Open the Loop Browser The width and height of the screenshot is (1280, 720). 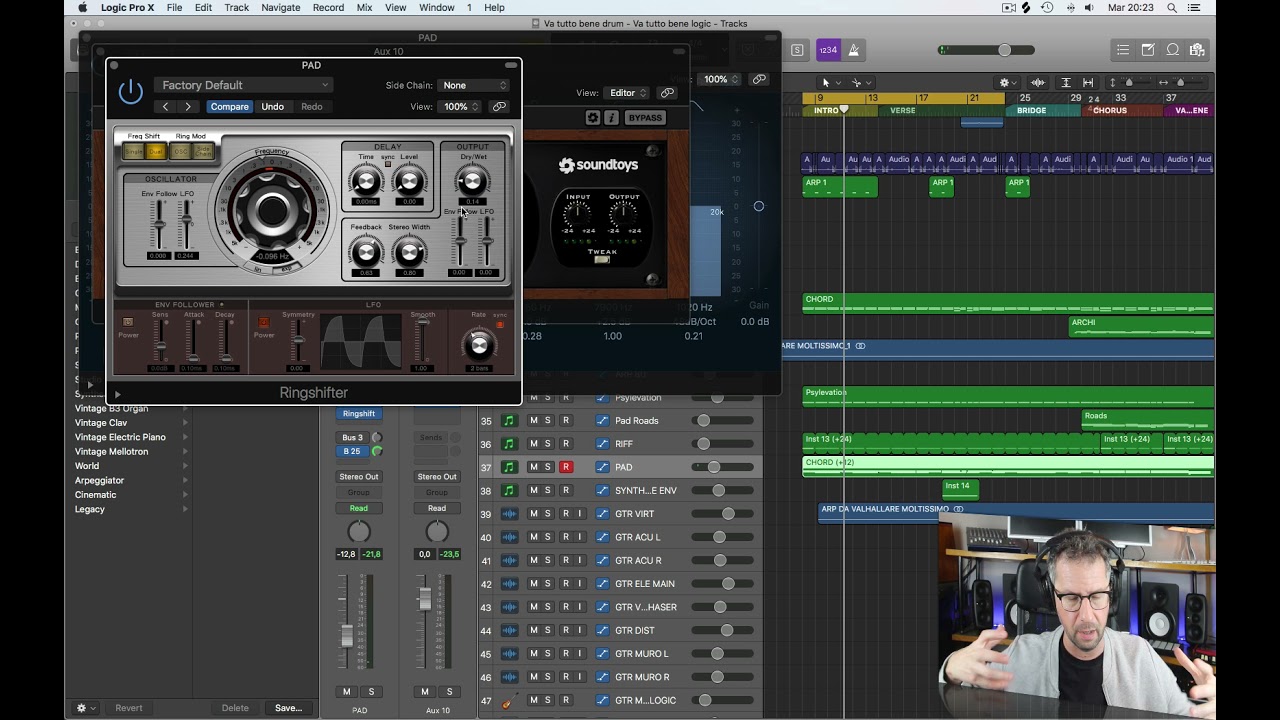point(1173,50)
